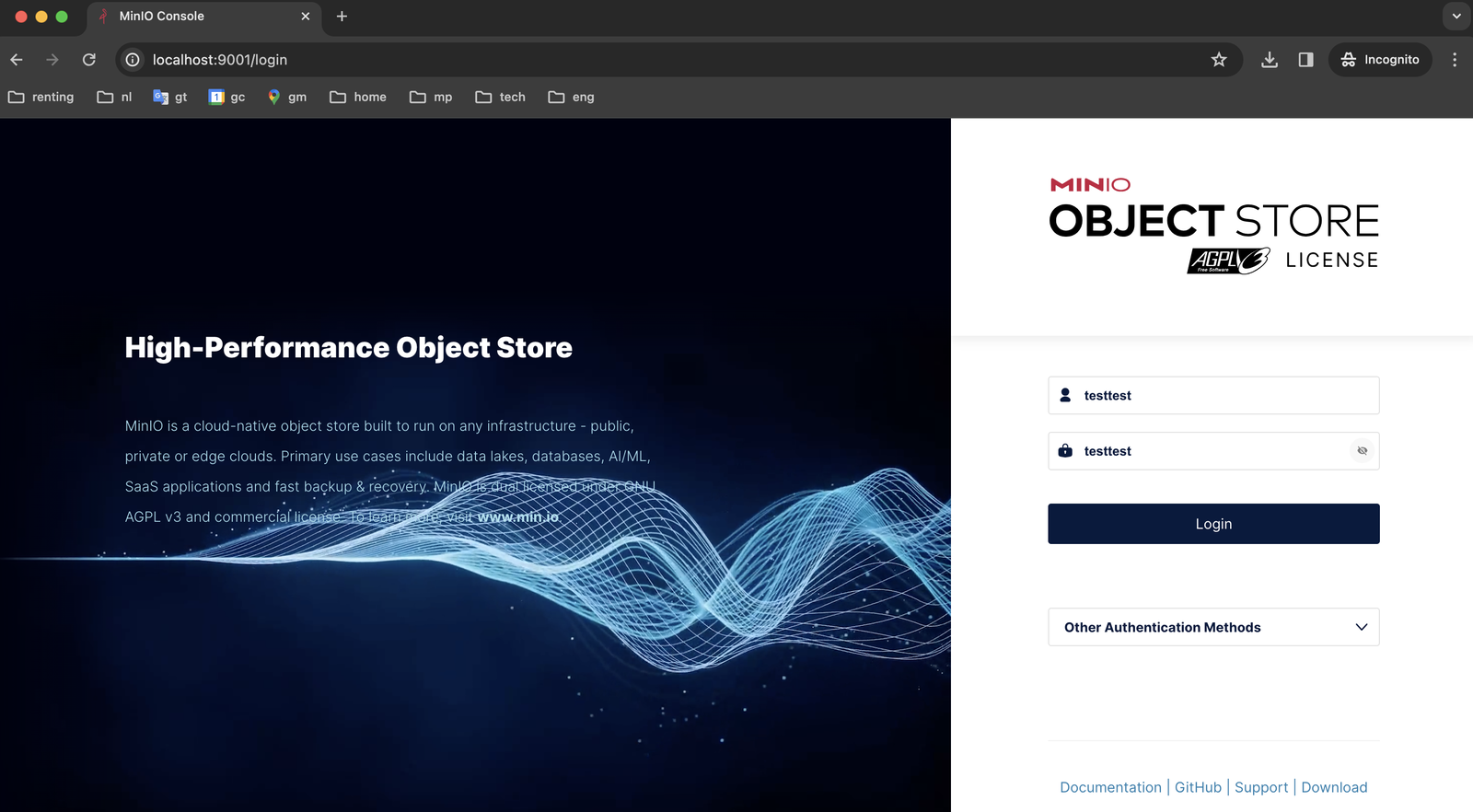The image size is (1473, 812).
Task: Toggle password visibility eye icon
Action: pyautogui.click(x=1362, y=451)
